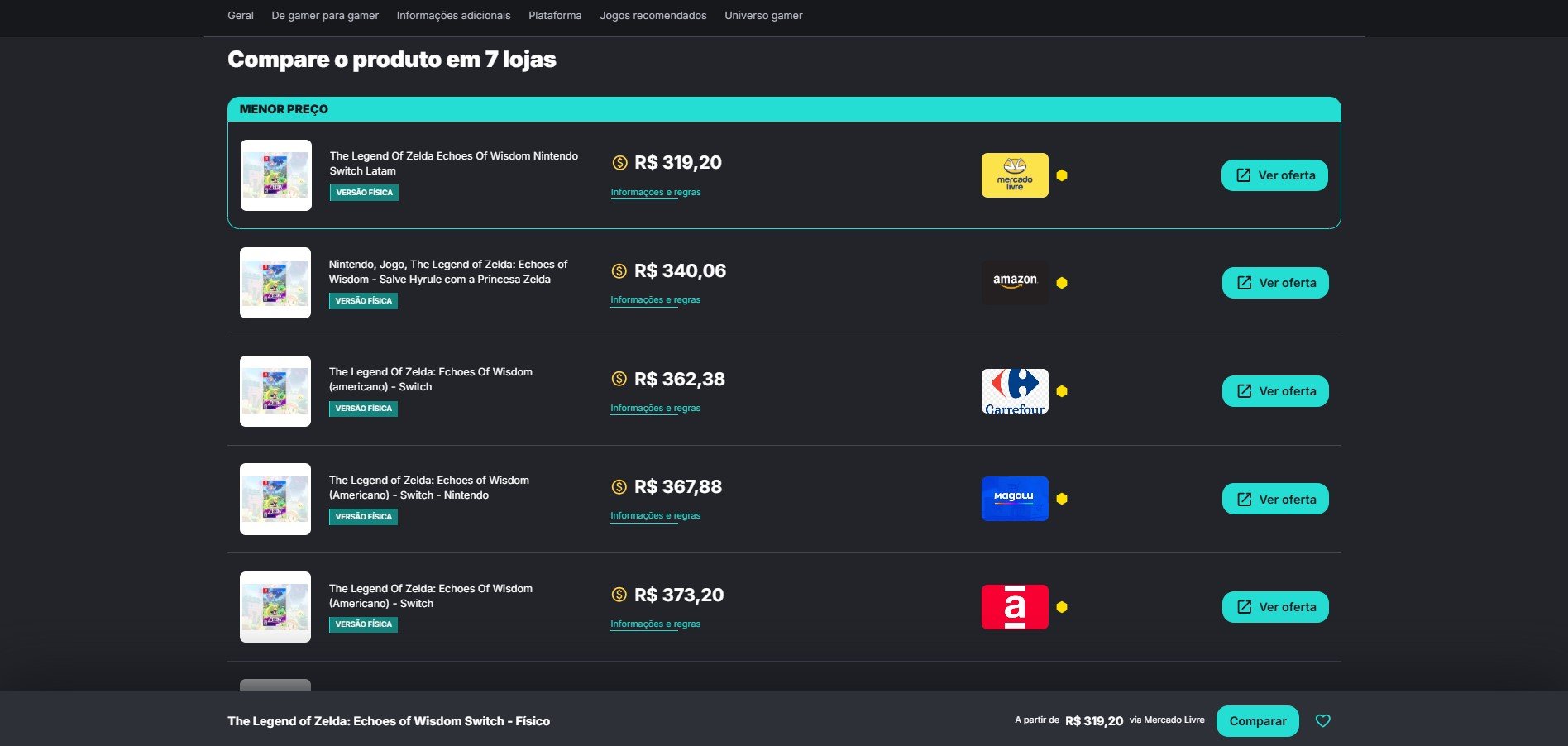Viewport: 1568px width, 746px height.
Task: Click Ver oferta for Amazon offer
Action: [1275, 283]
